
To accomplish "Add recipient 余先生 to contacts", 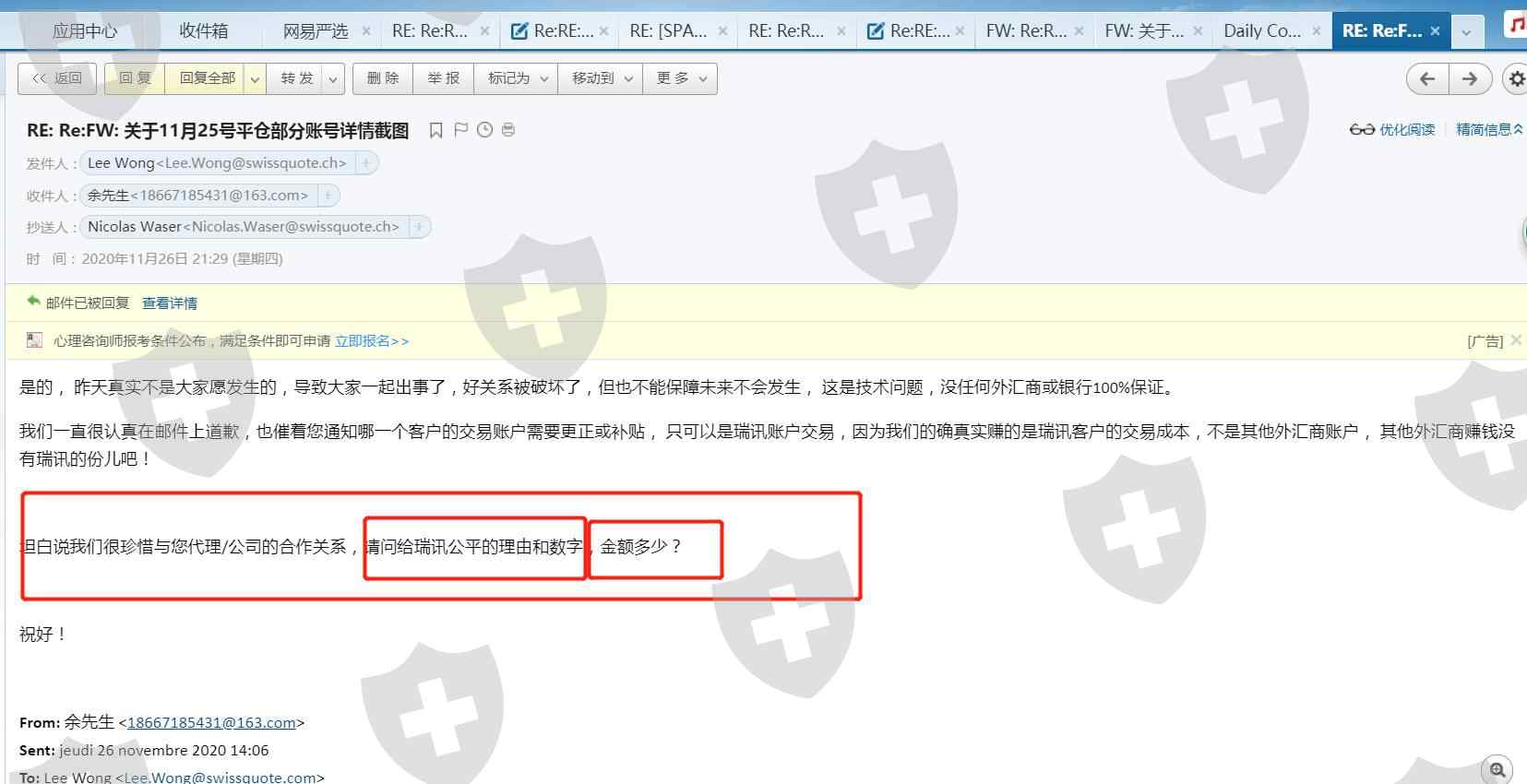I will click(x=328, y=196).
